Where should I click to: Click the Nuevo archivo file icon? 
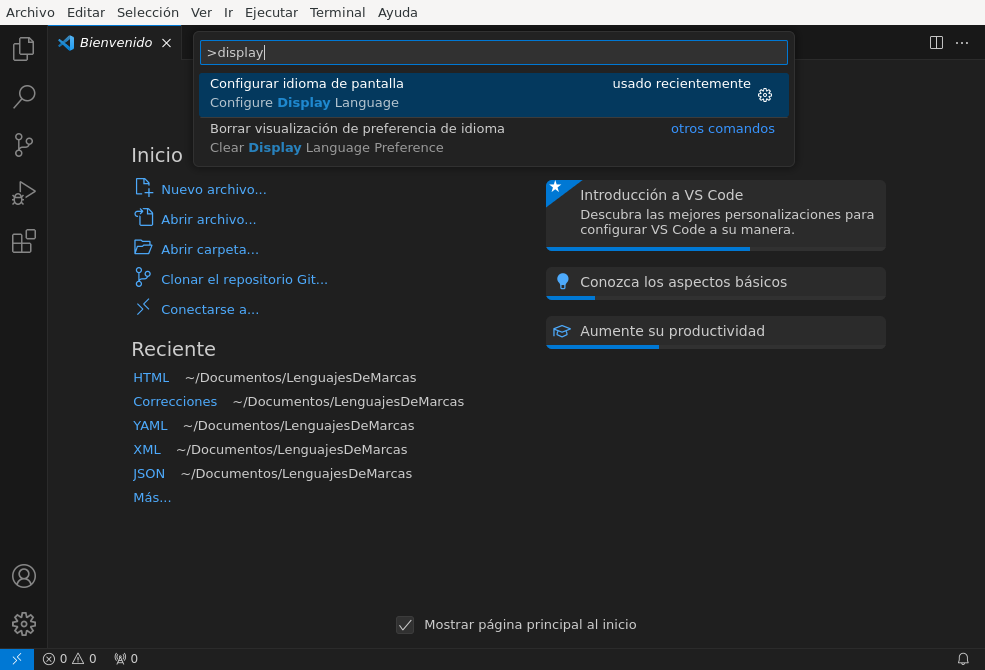click(x=143, y=187)
